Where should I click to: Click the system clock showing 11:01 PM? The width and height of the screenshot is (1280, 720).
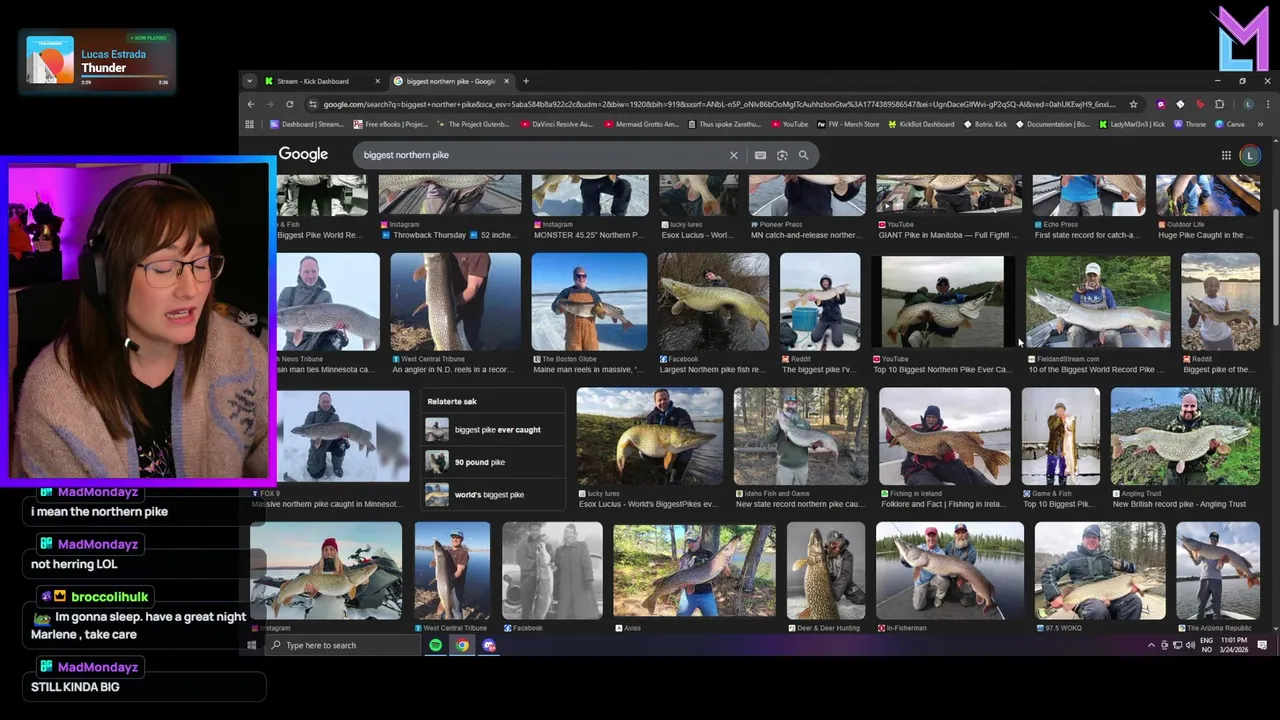pyautogui.click(x=1234, y=645)
